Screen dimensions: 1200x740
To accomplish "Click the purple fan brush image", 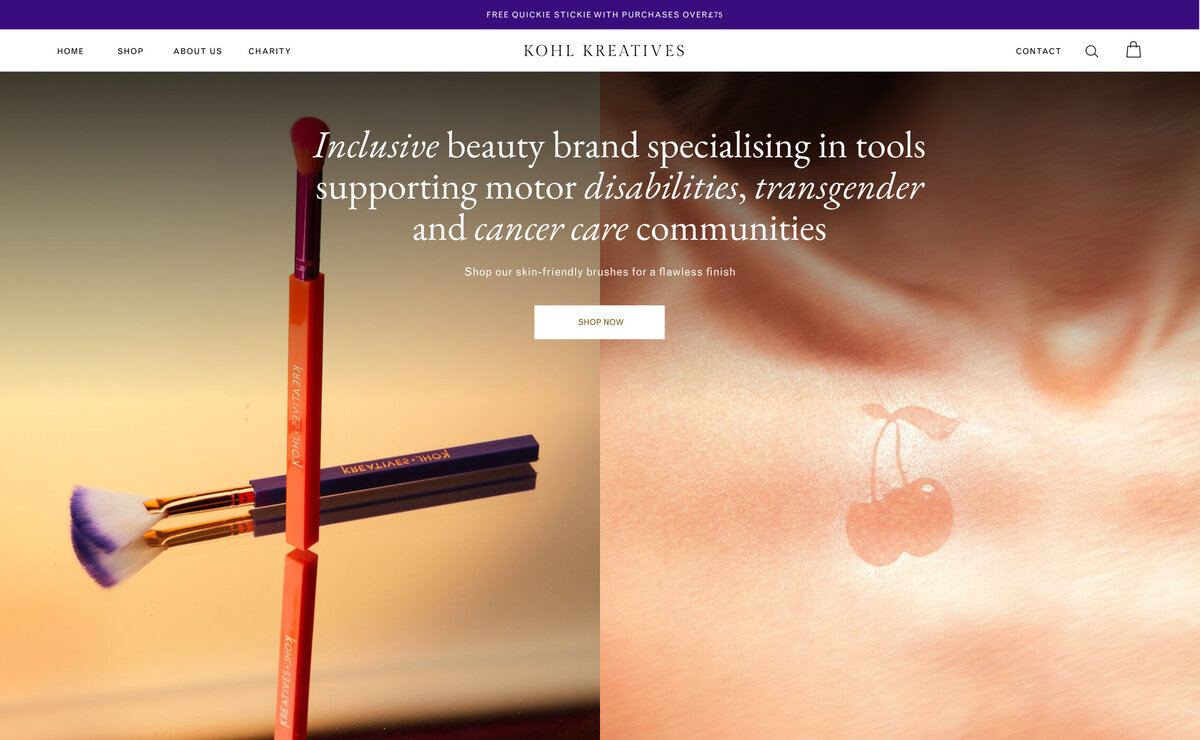I will 300,508.
